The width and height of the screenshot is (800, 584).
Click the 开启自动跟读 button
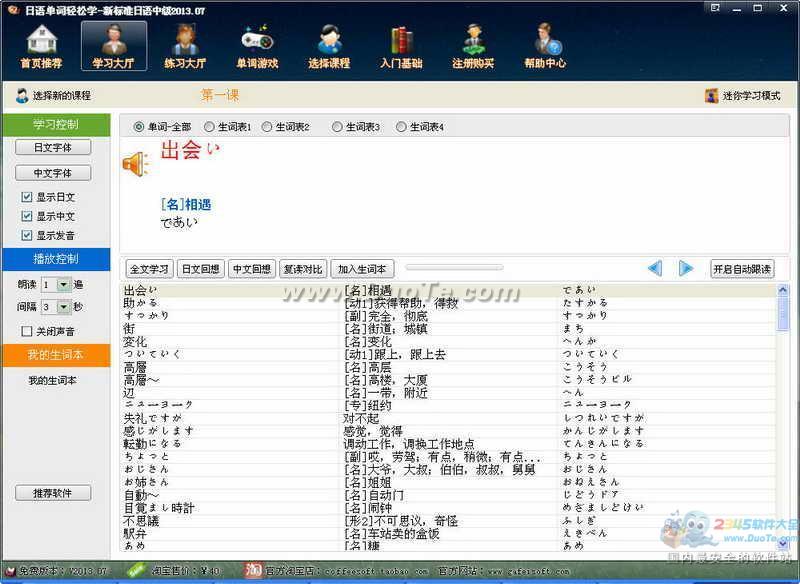(x=742, y=269)
